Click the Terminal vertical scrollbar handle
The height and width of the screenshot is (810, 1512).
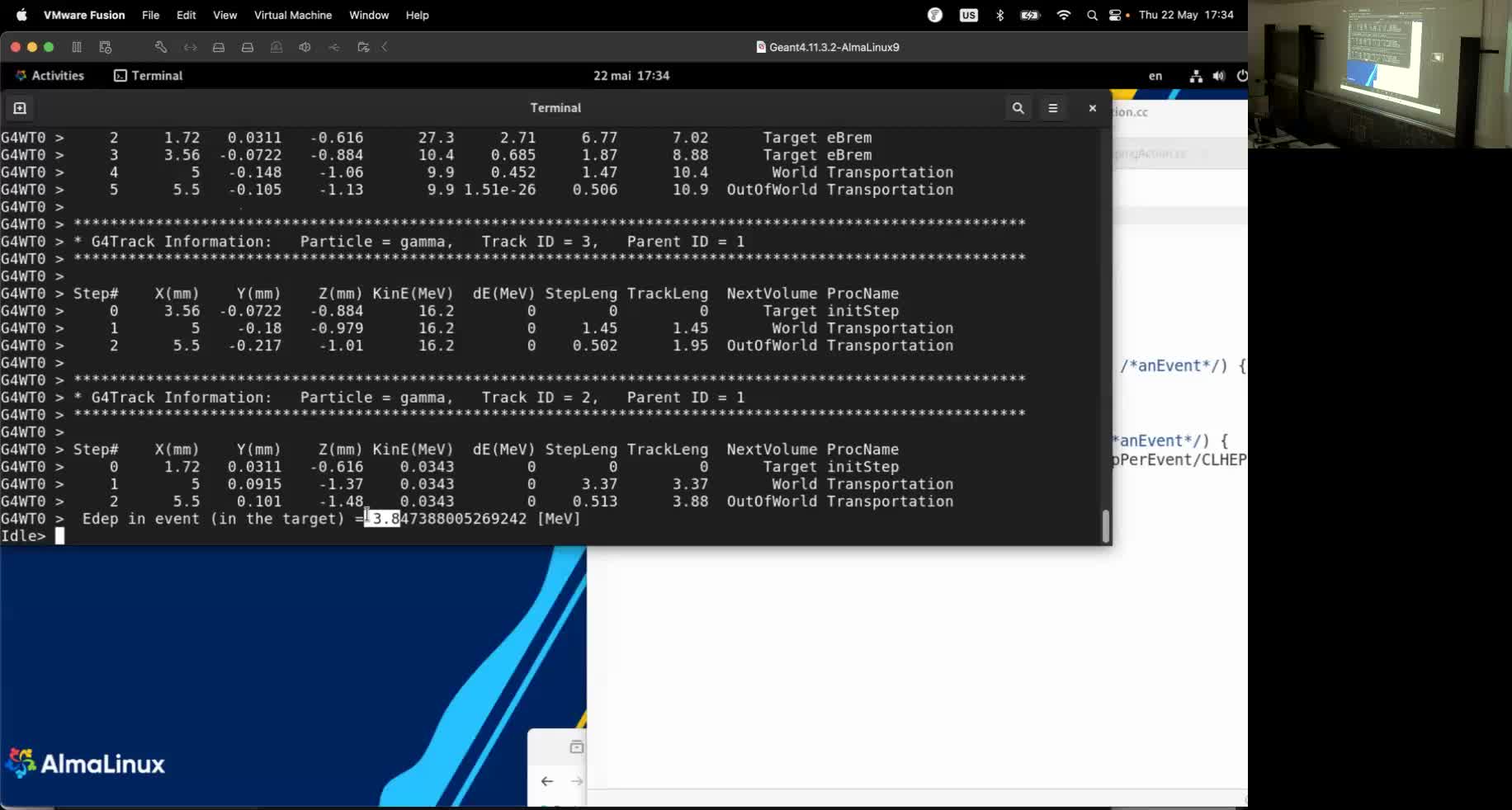(1105, 525)
